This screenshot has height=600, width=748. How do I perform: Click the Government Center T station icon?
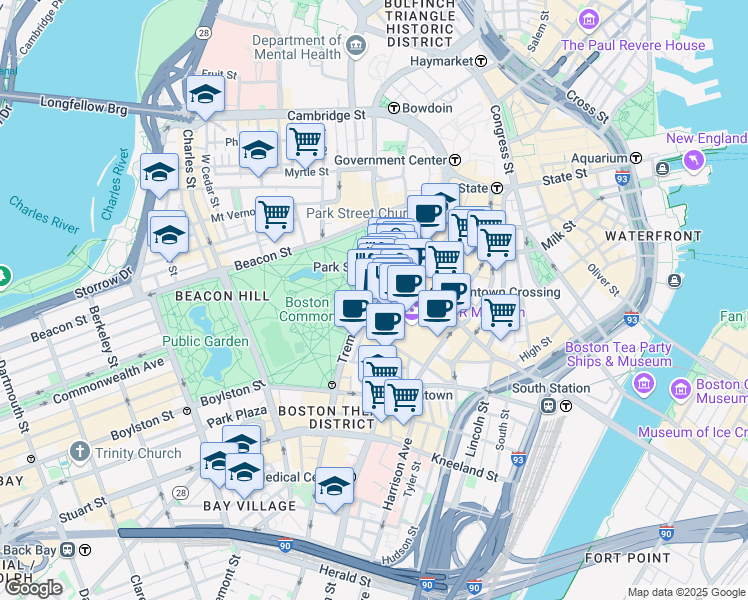pyautogui.click(x=455, y=160)
